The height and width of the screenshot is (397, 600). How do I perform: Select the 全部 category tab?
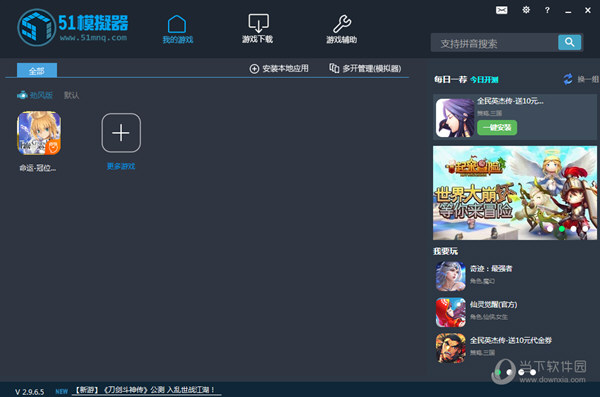coord(37,70)
